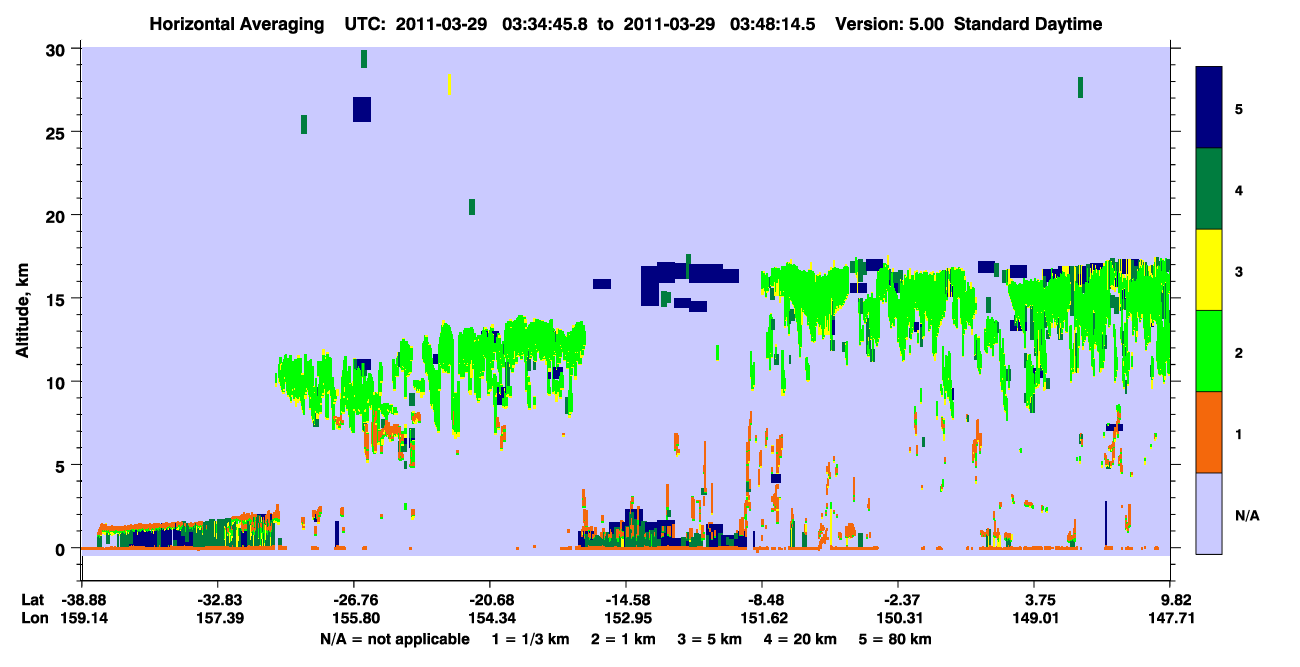Screen dimensions: 1300x667
Task: Click longitude value 149.01
Action: [x=1037, y=618]
